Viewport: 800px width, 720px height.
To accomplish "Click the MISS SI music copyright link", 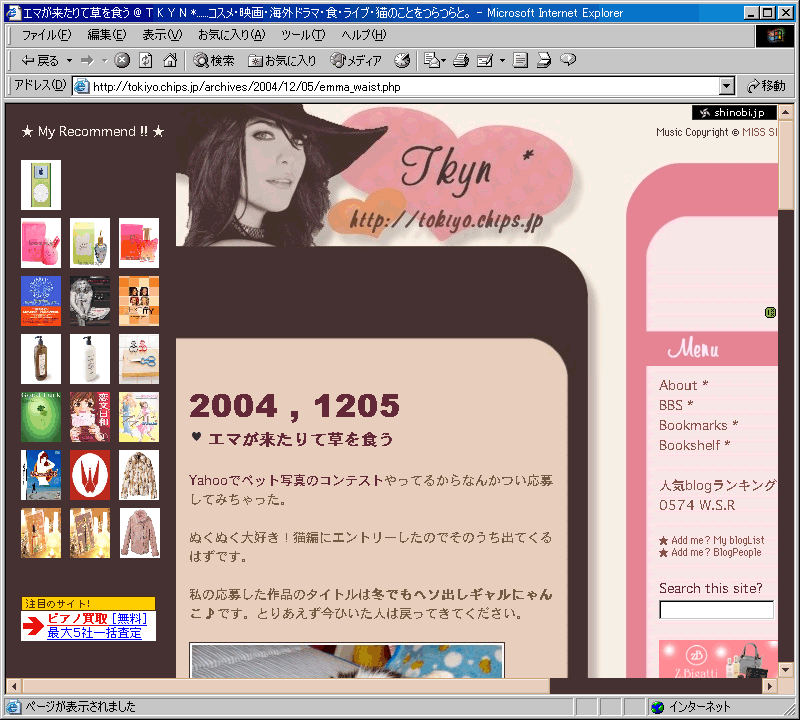I will [x=760, y=132].
